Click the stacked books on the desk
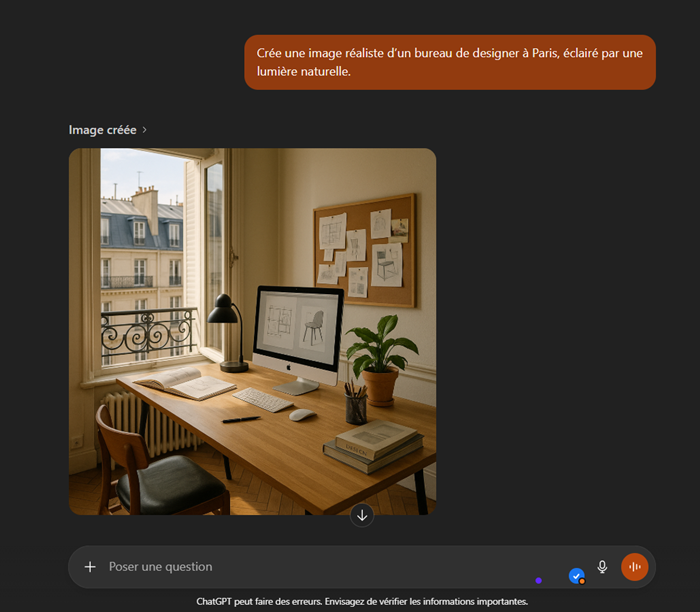Image resolution: width=700 pixels, height=612 pixels. (374, 445)
